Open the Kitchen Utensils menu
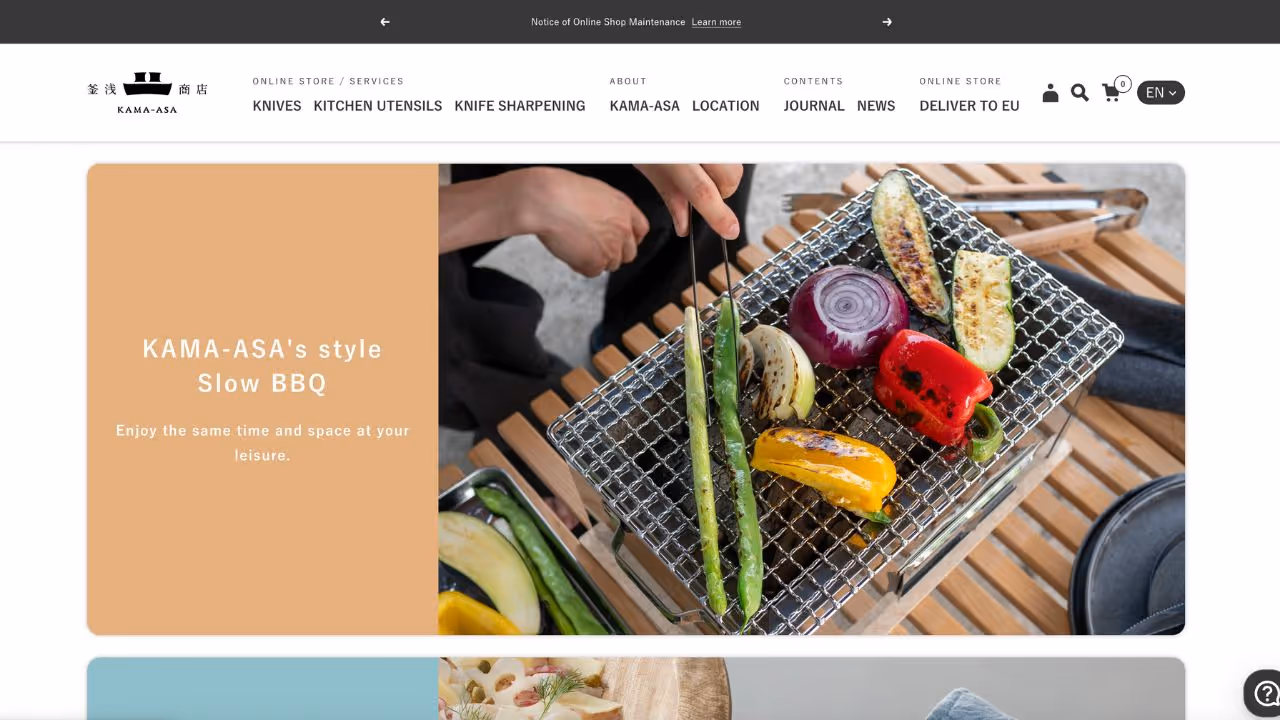1280x720 pixels. (378, 106)
